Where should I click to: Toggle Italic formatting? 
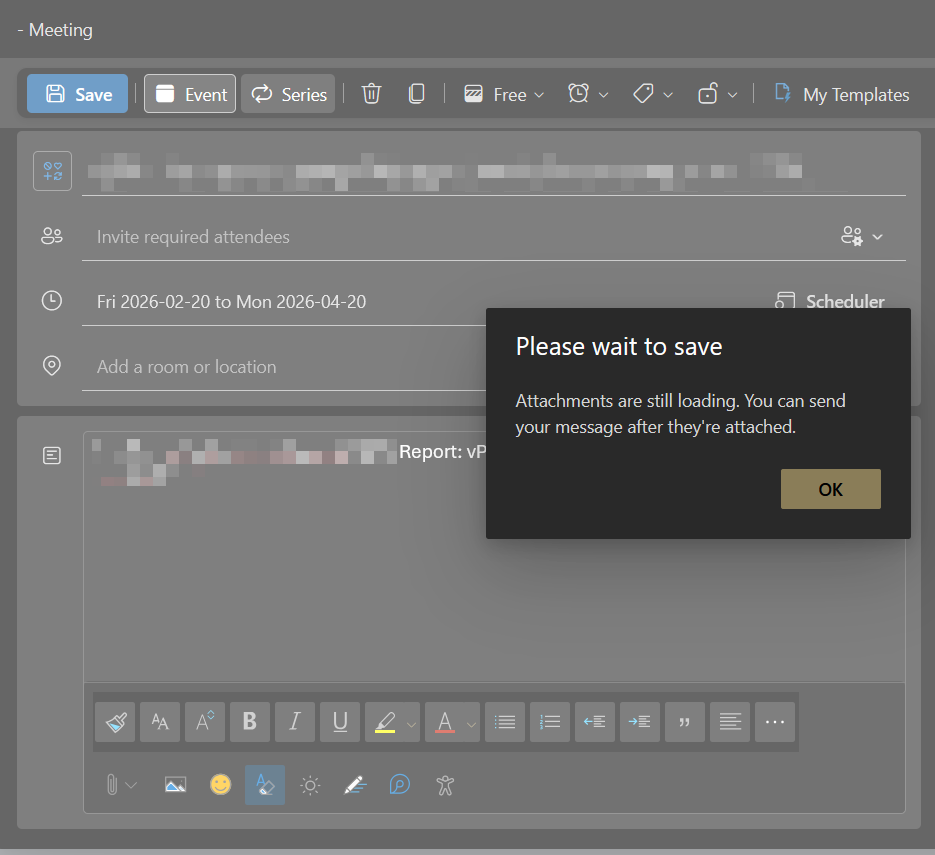point(295,721)
